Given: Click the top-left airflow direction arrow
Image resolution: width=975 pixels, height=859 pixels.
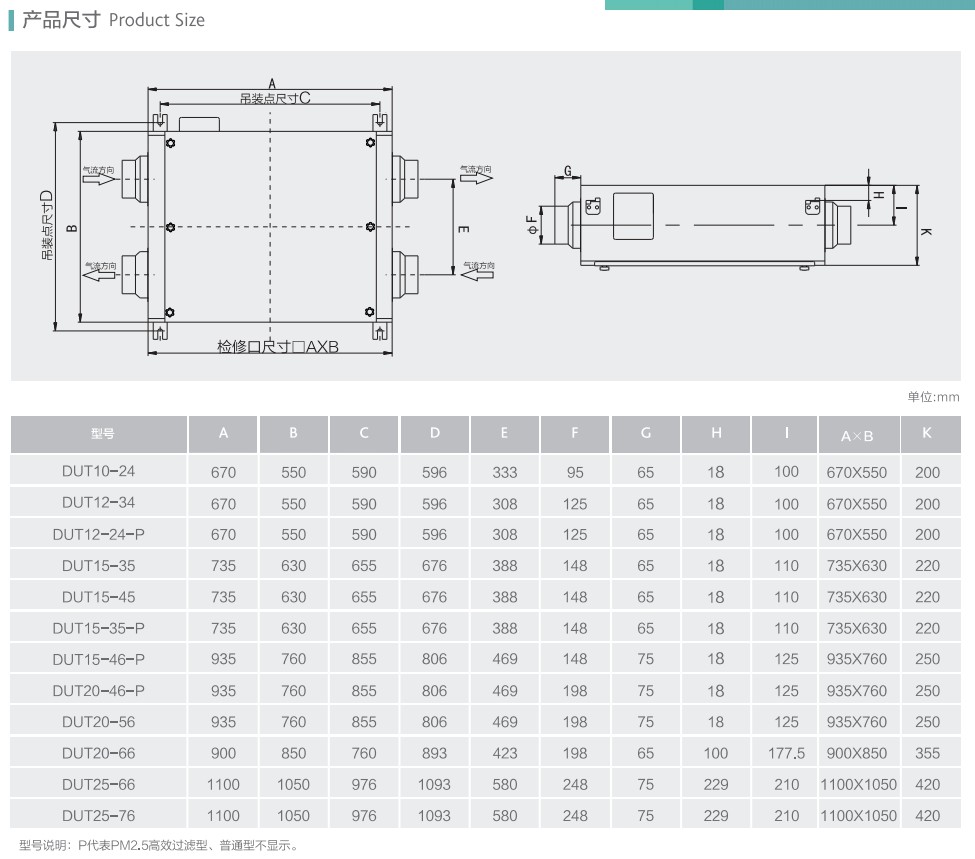Looking at the screenshot, I should [x=98, y=181].
